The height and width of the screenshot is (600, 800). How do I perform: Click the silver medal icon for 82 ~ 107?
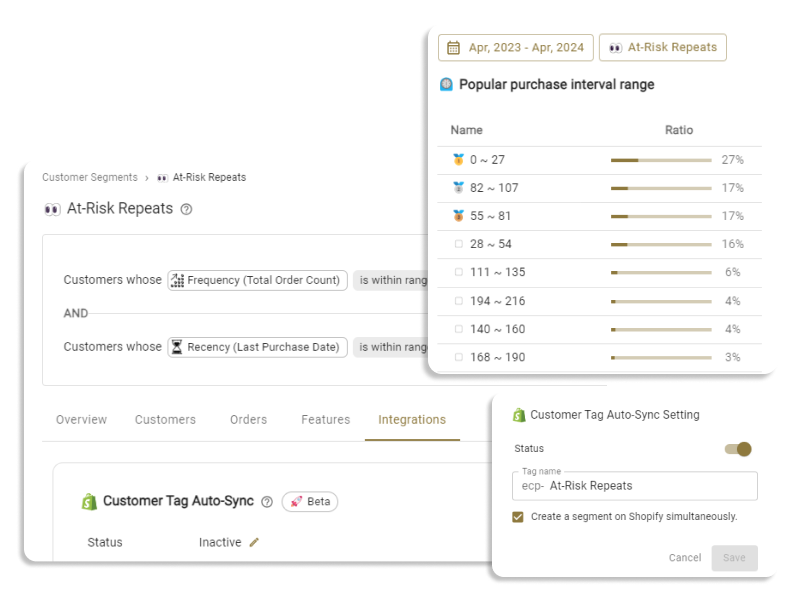pos(459,188)
